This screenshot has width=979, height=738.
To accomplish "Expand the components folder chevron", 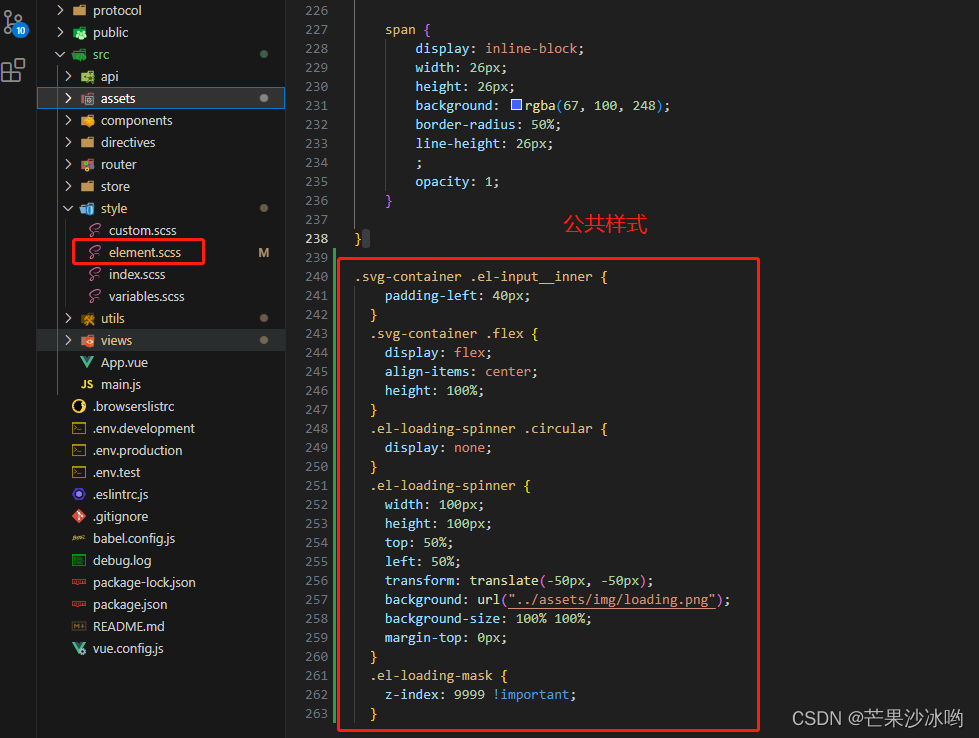I will (68, 121).
